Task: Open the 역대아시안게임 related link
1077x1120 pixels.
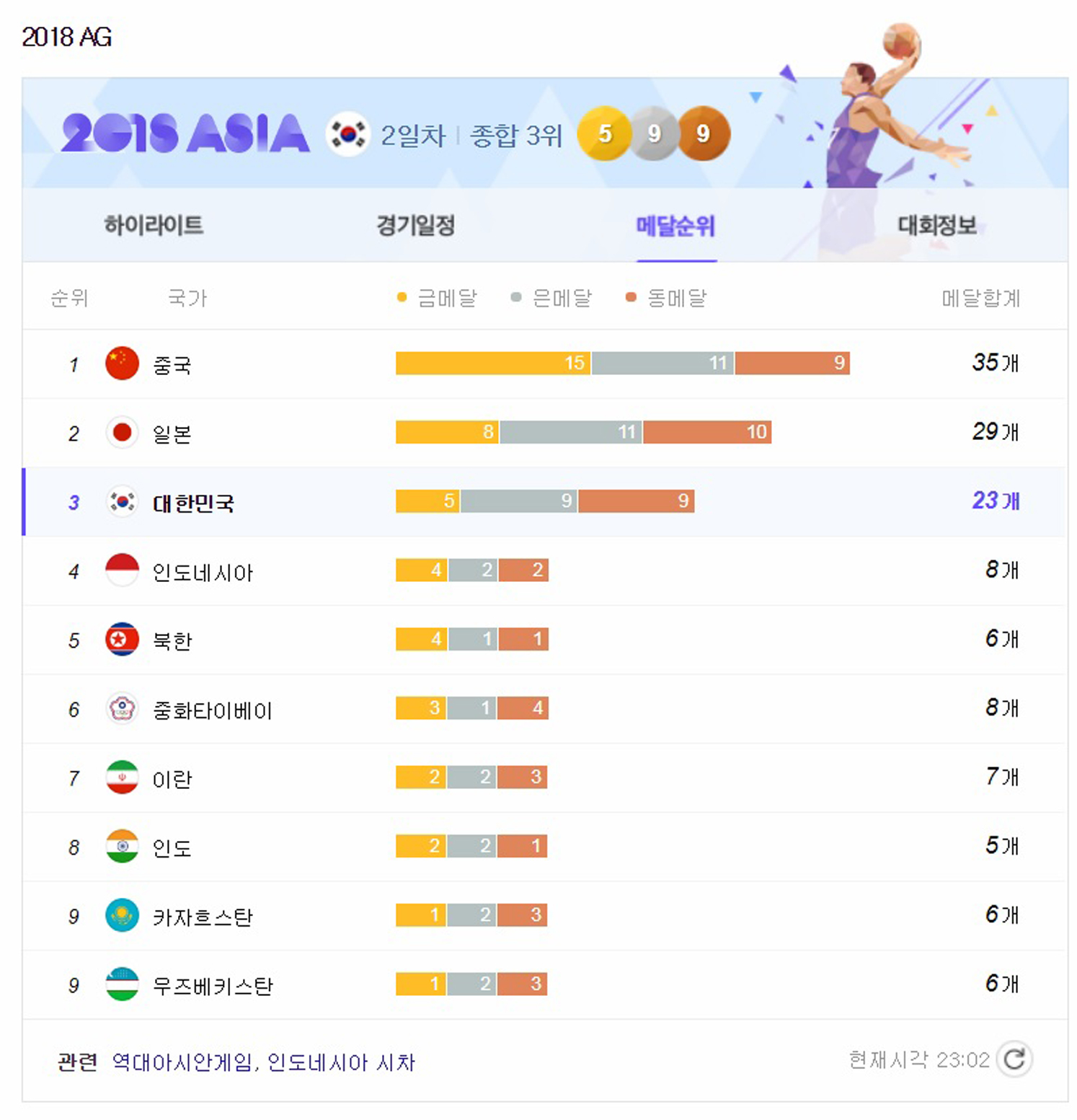Action: pos(182,1062)
